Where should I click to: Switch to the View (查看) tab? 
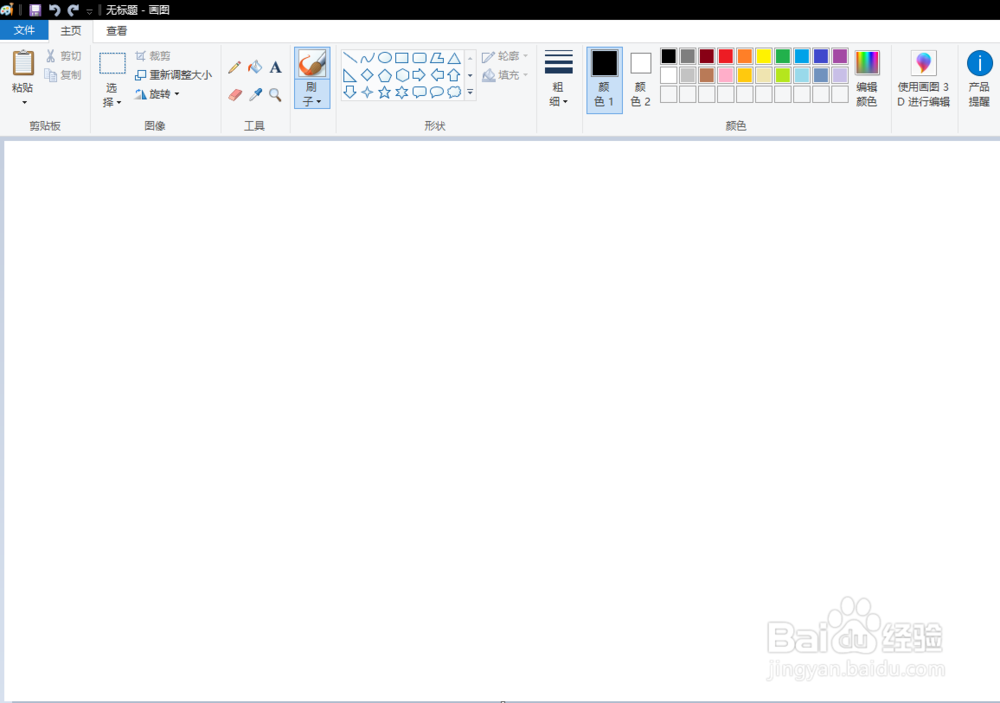[116, 31]
